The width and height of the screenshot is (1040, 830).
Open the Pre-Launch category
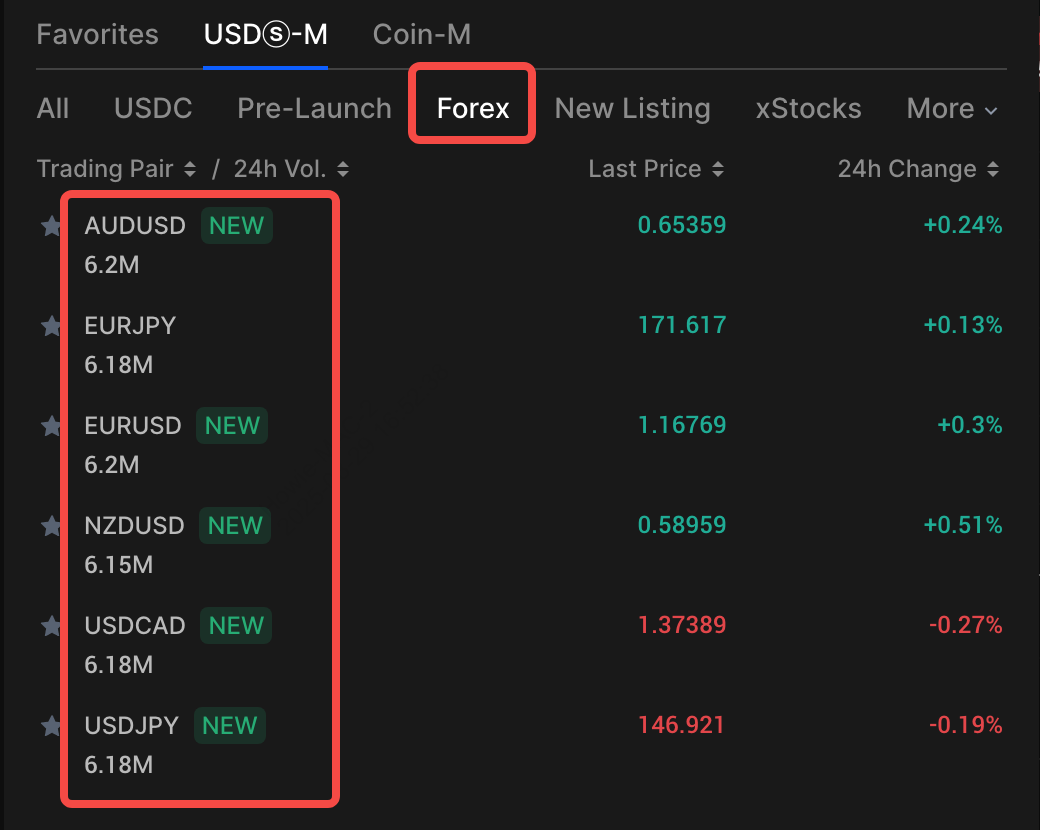[314, 109]
